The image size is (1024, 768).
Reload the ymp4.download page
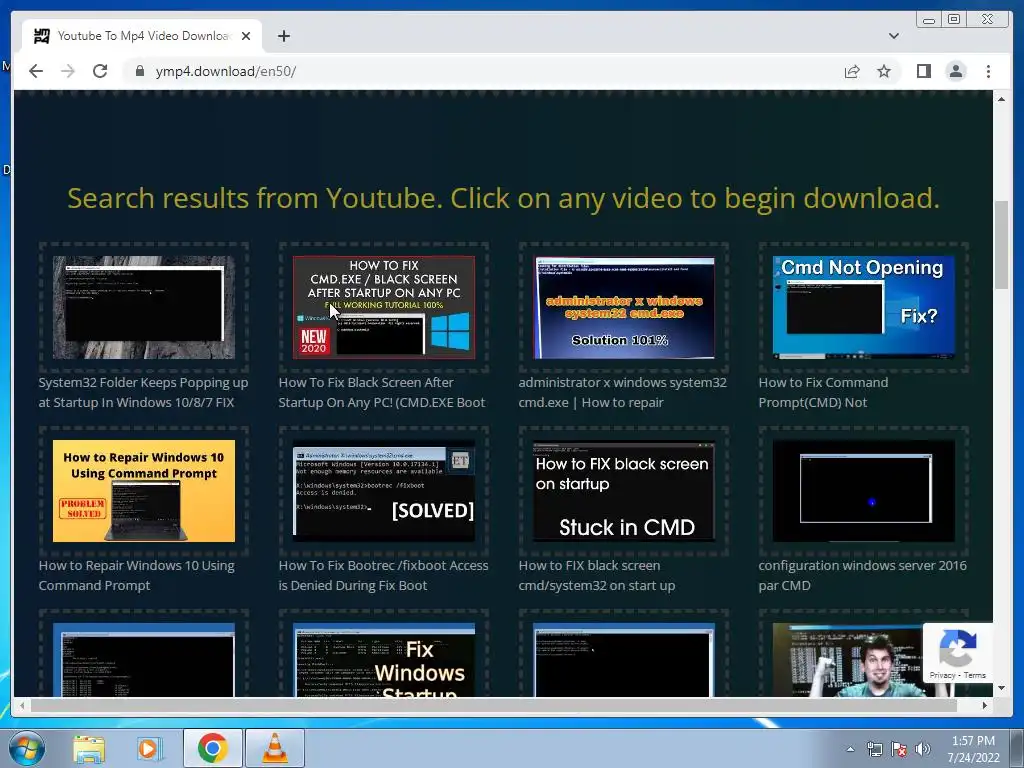(100, 71)
